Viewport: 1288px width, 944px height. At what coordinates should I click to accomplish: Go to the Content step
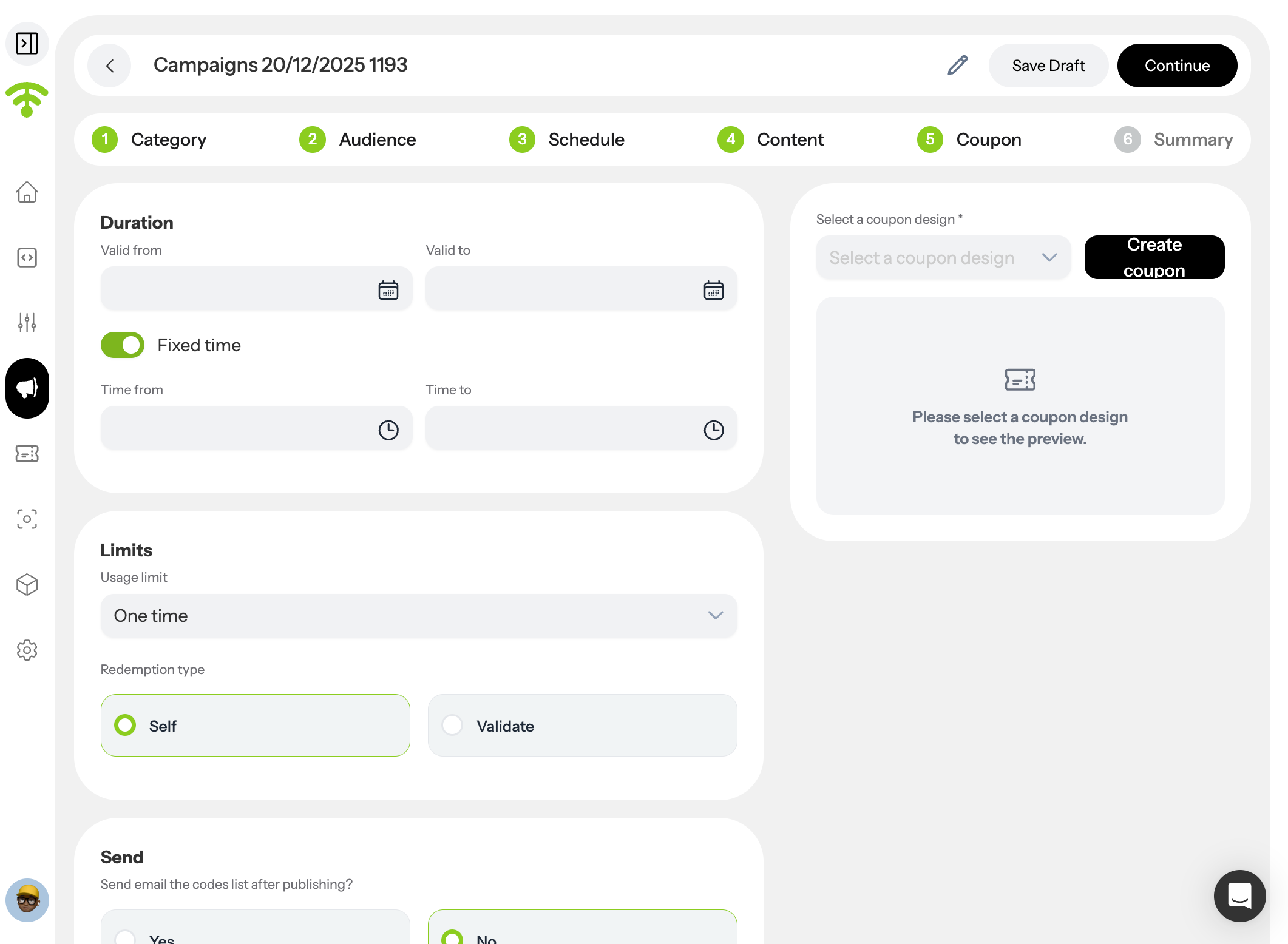pos(771,140)
